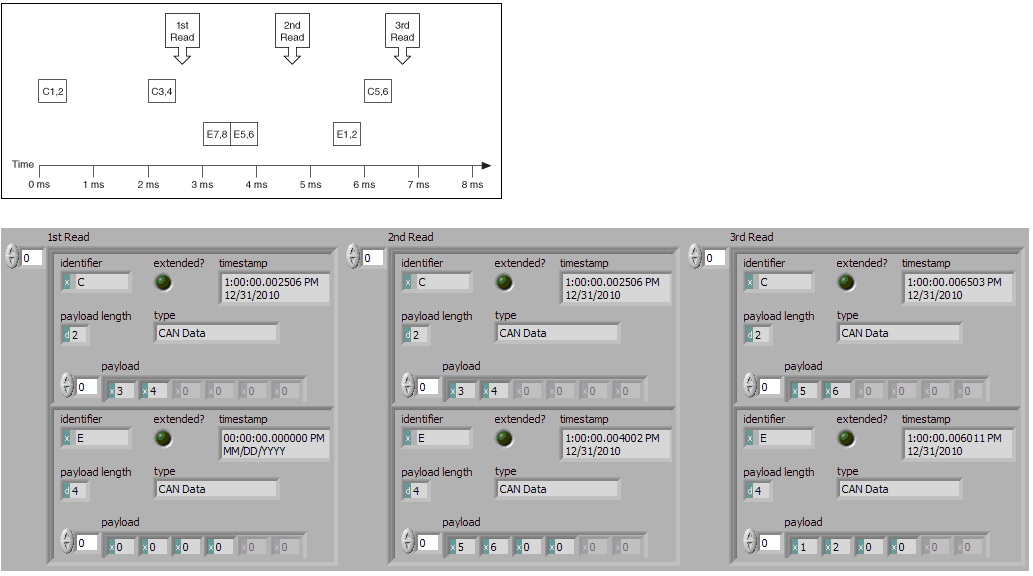Screen dimensions: 1033x576
Task: Select payload byte value 4 in 1st Read
Action: coord(150,390)
